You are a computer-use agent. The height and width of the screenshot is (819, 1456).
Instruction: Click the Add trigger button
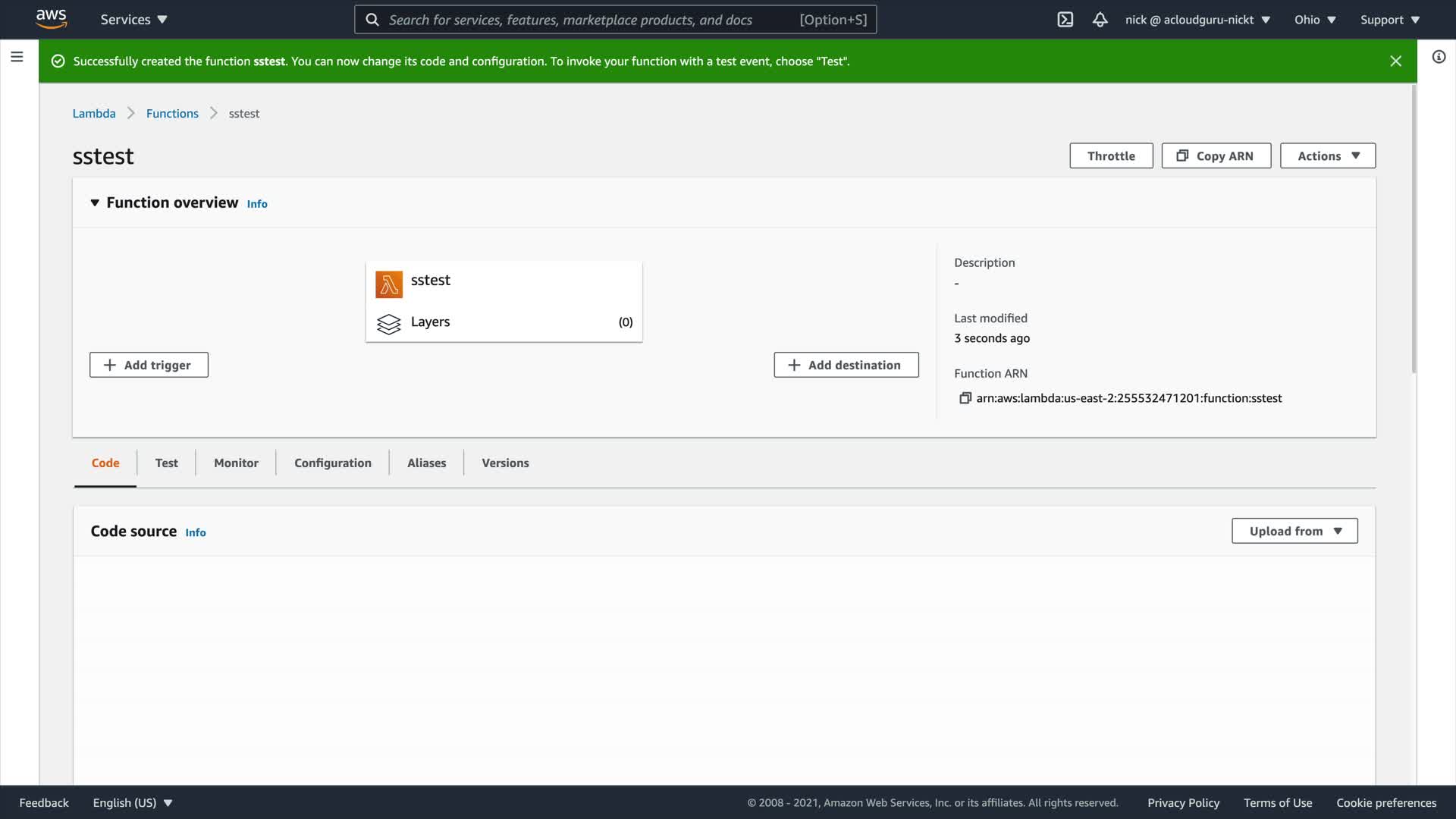click(149, 365)
